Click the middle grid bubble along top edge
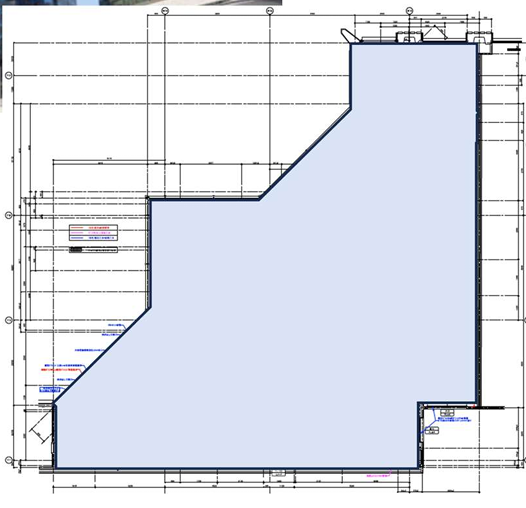 click(x=270, y=11)
